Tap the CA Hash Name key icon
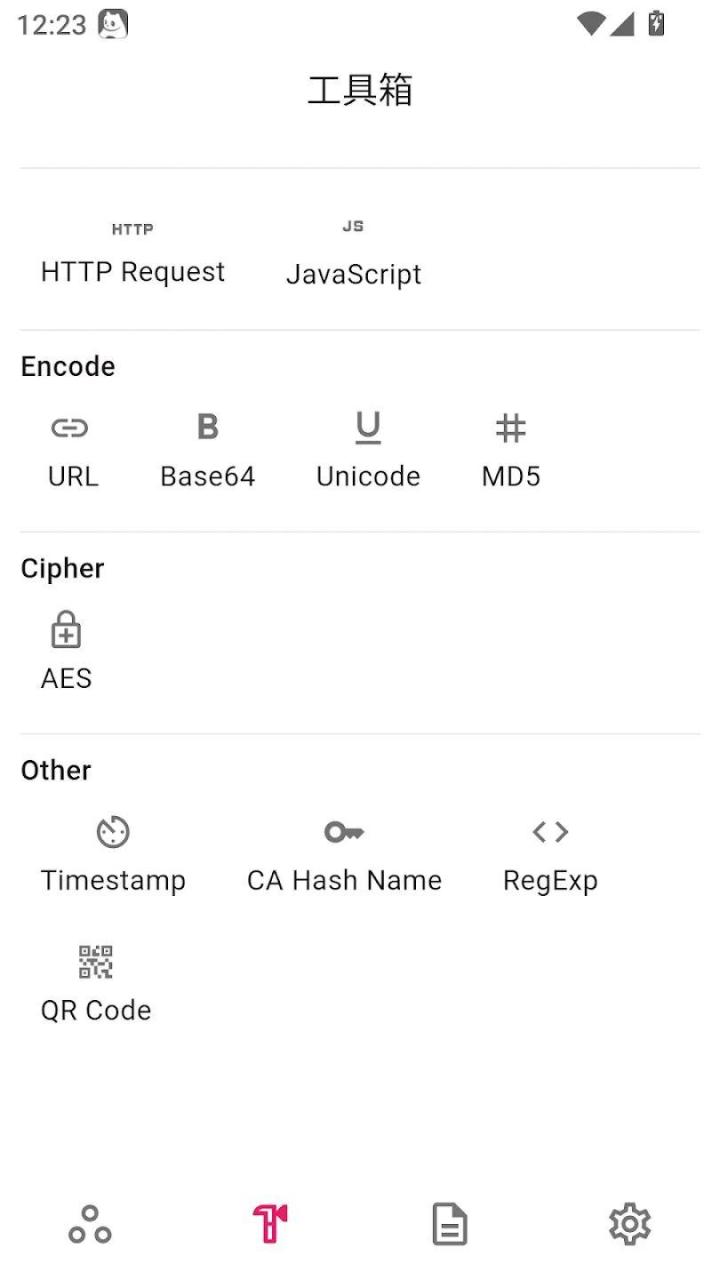Image resolution: width=720 pixels, height=1280 pixels. [x=344, y=832]
